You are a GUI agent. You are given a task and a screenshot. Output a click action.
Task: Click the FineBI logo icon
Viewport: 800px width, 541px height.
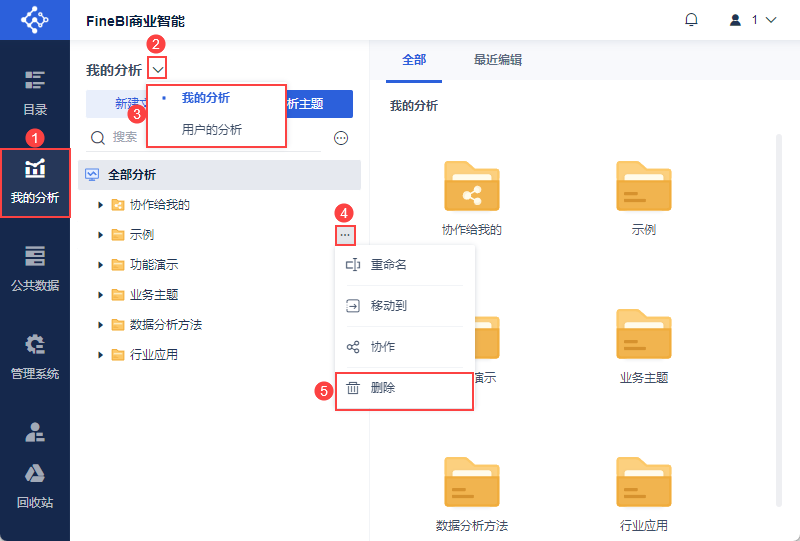tap(35, 20)
